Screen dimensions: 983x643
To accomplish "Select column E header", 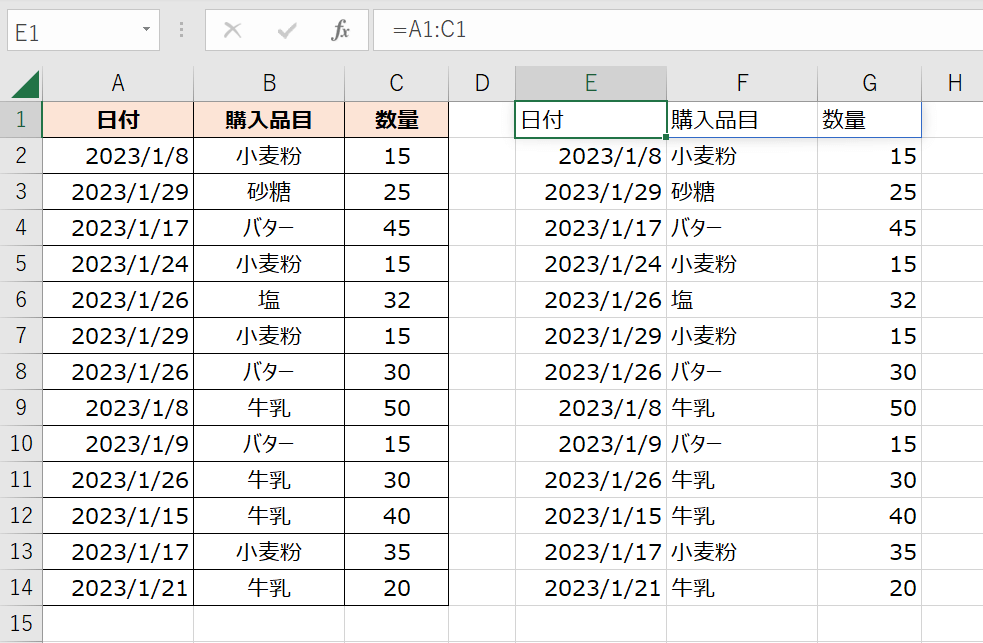I will click(591, 84).
